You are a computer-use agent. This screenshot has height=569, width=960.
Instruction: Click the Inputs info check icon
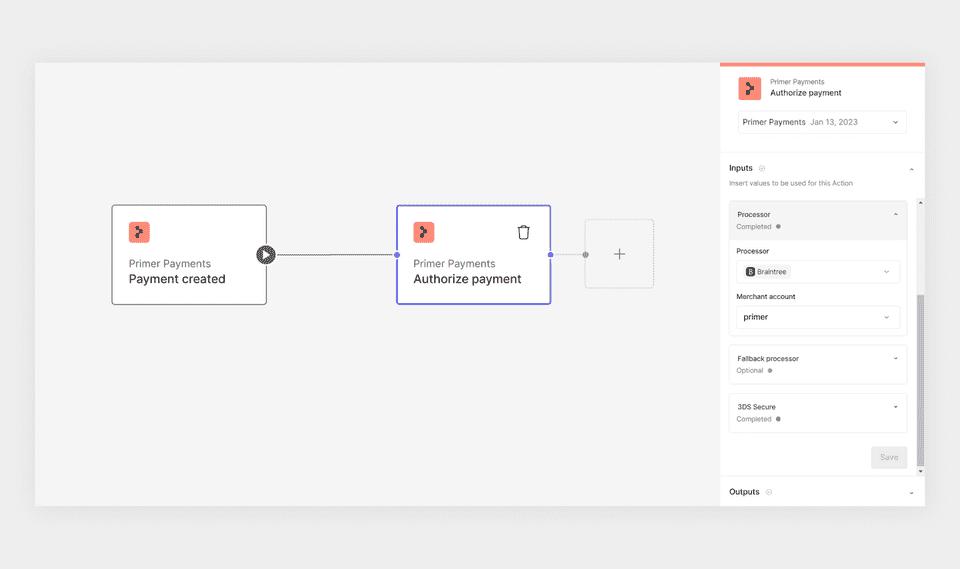click(x=762, y=168)
